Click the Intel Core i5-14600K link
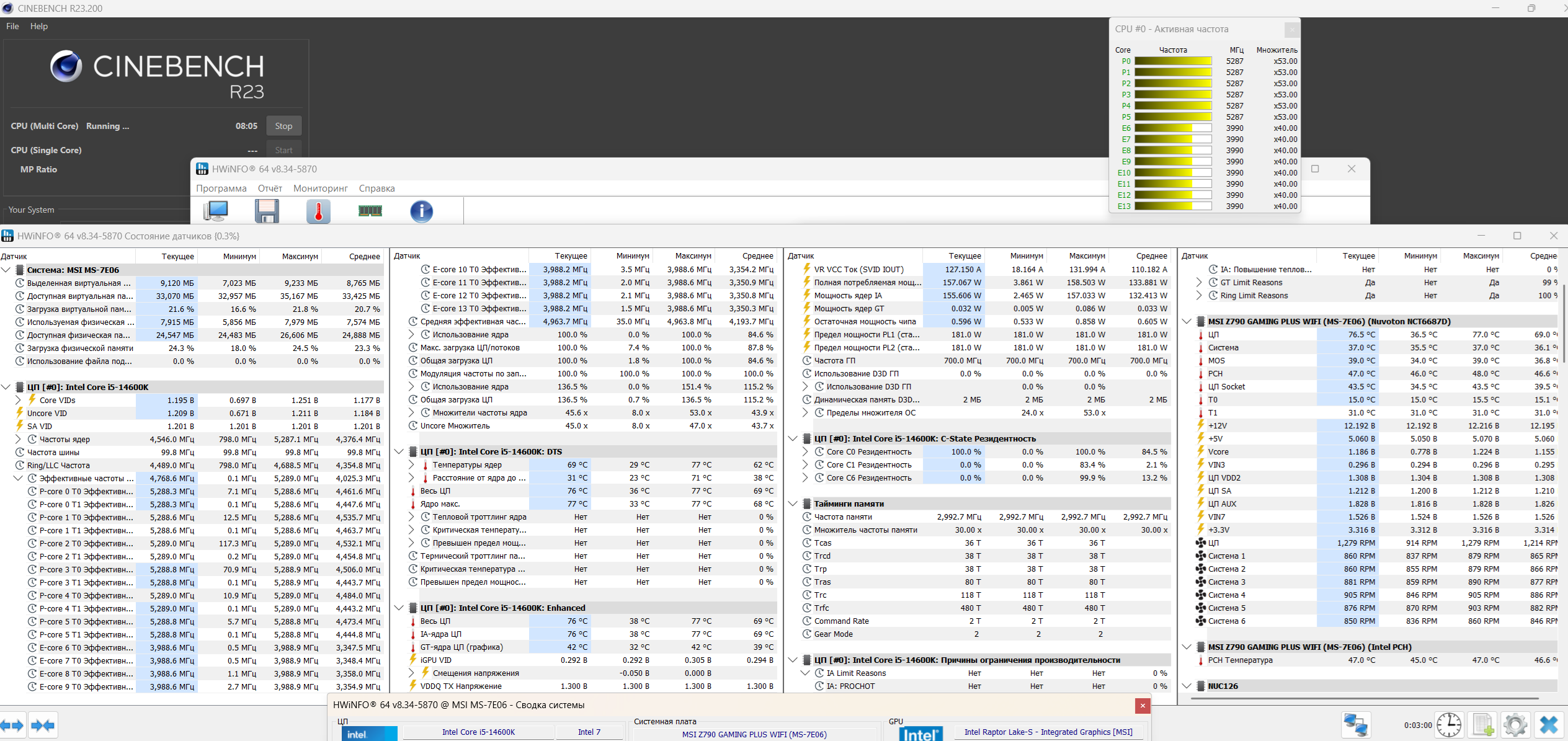Viewport: 1568px width, 741px height. [x=478, y=732]
